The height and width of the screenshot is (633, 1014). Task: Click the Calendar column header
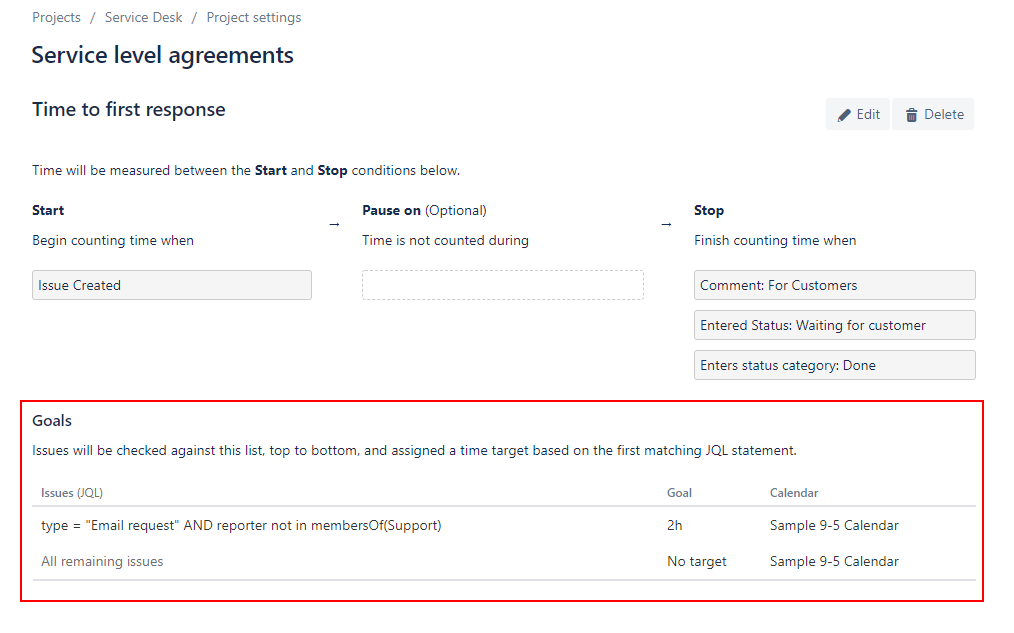pos(793,493)
